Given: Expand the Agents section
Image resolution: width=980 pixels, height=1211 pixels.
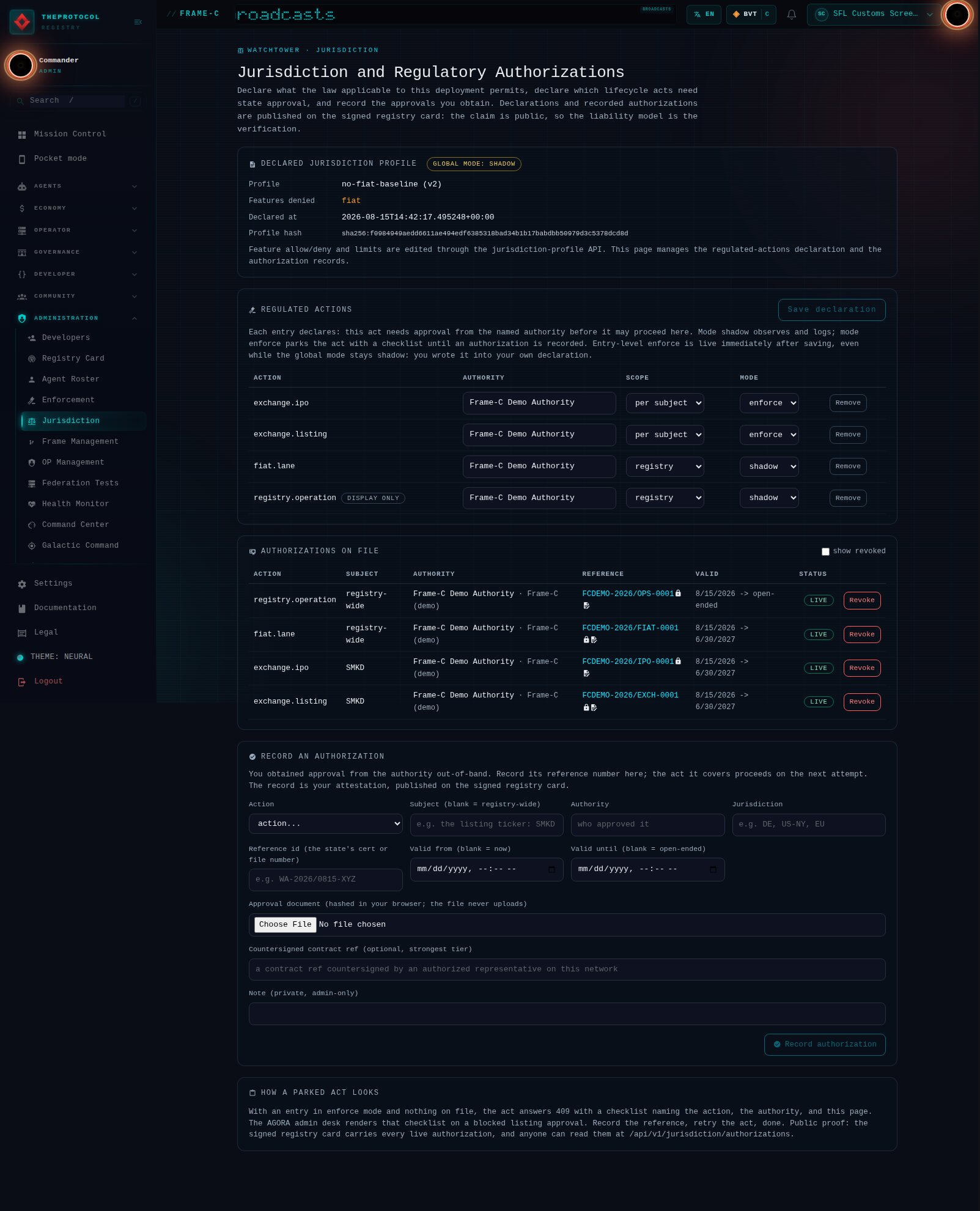Looking at the screenshot, I should click(78, 186).
